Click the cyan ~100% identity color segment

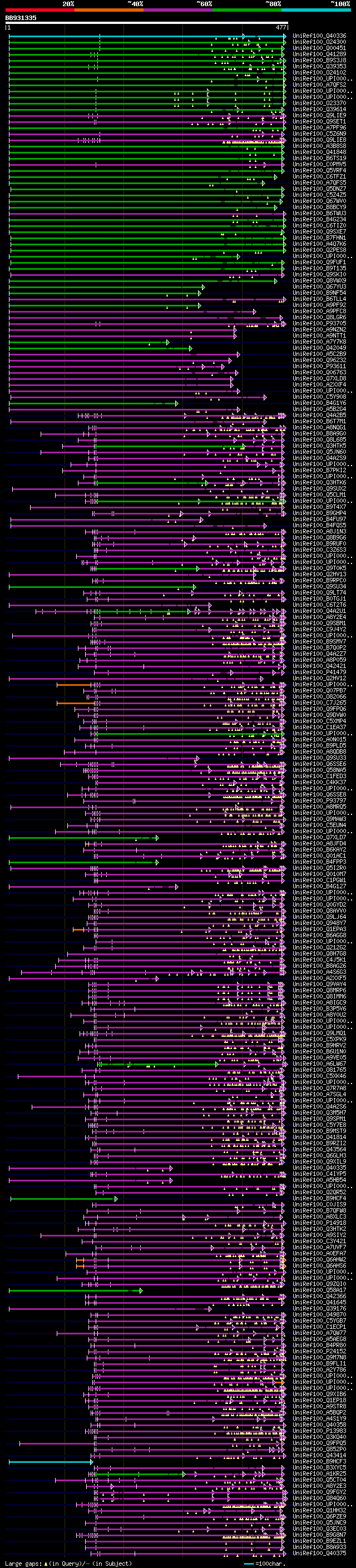tap(317, 10)
